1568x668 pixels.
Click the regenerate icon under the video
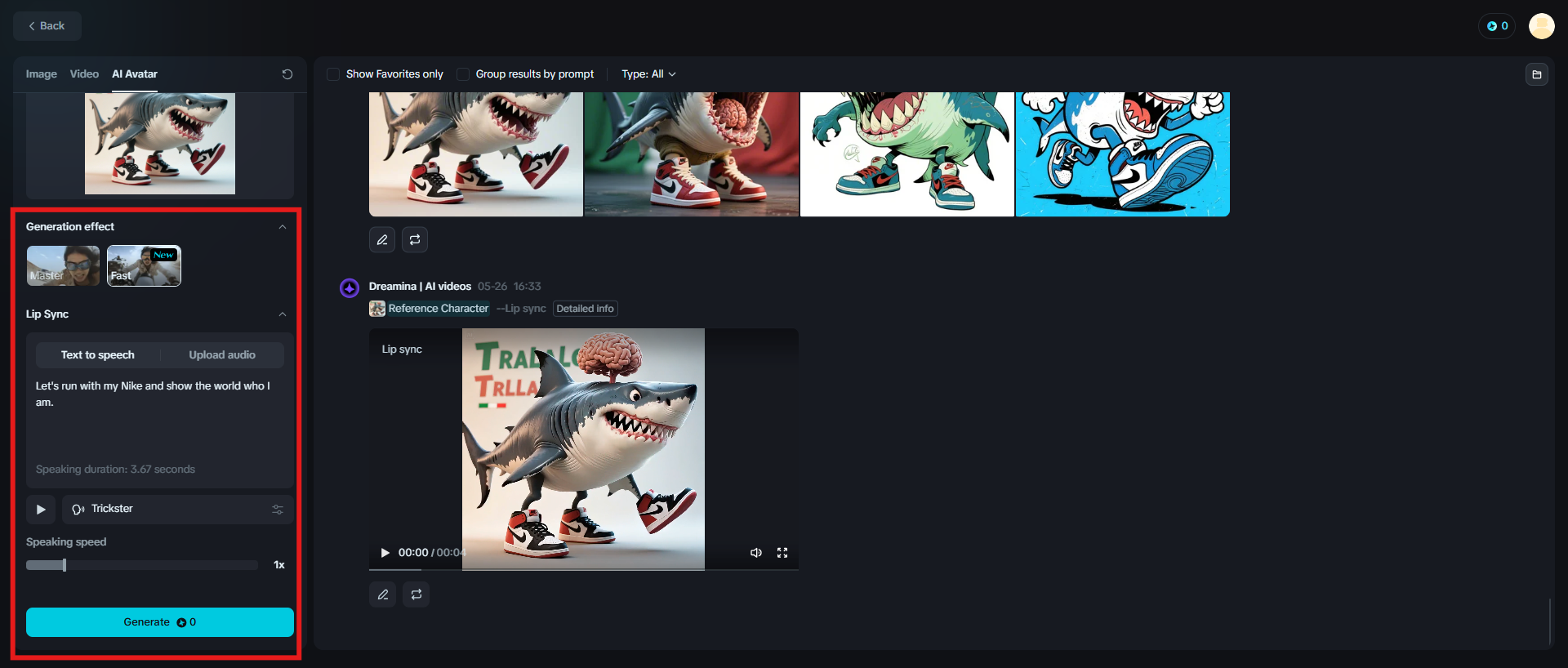coord(416,595)
